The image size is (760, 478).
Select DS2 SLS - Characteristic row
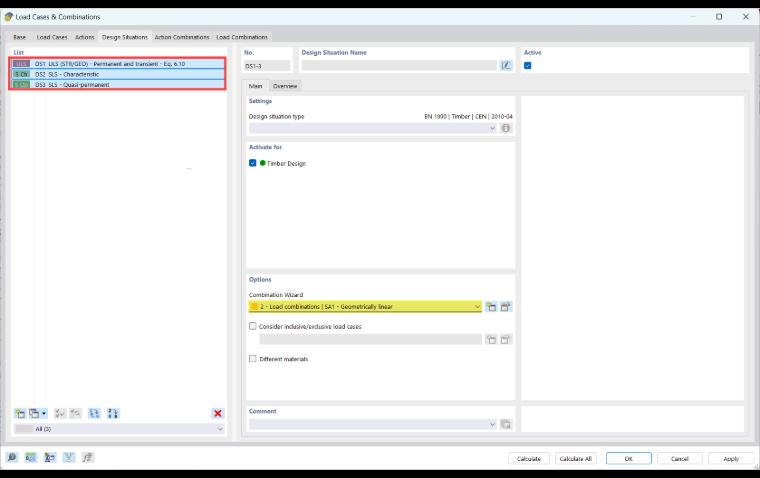point(118,74)
